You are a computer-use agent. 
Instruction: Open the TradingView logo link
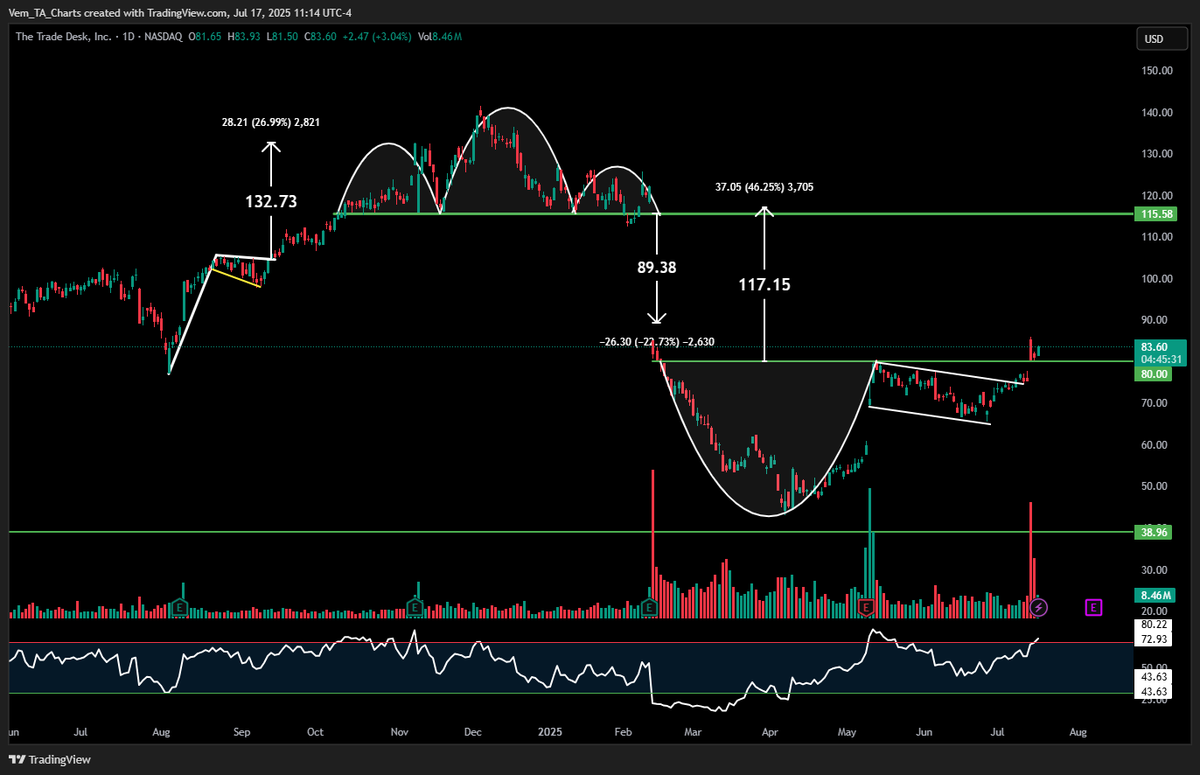point(51,760)
